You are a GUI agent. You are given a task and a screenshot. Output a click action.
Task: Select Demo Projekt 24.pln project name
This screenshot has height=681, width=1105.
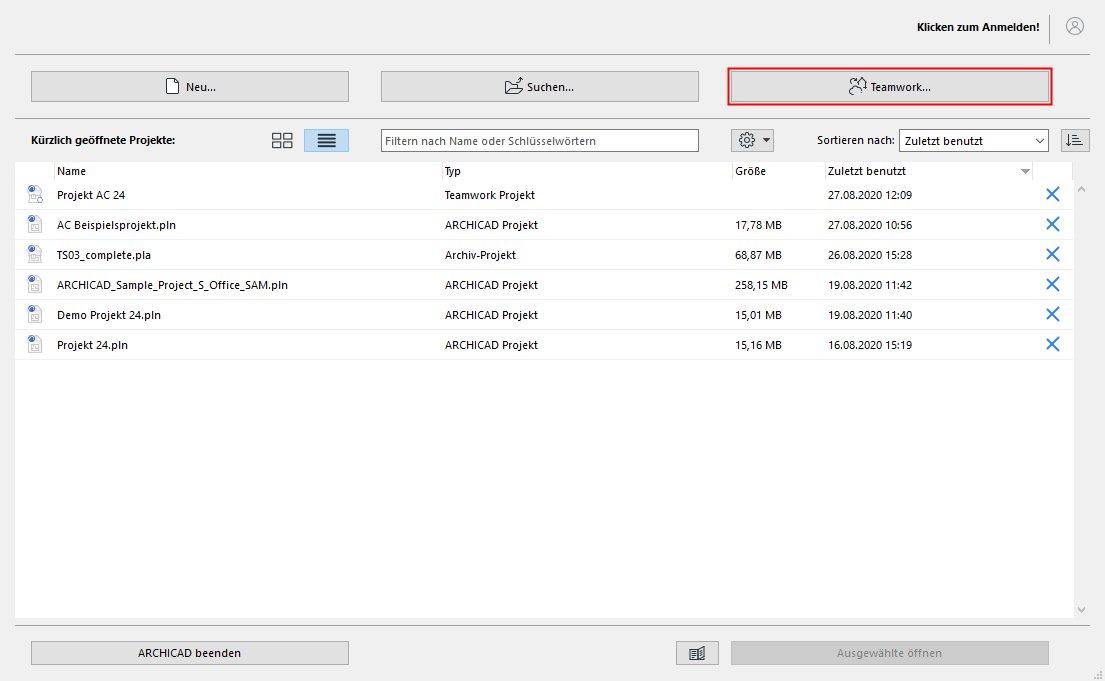tap(109, 315)
